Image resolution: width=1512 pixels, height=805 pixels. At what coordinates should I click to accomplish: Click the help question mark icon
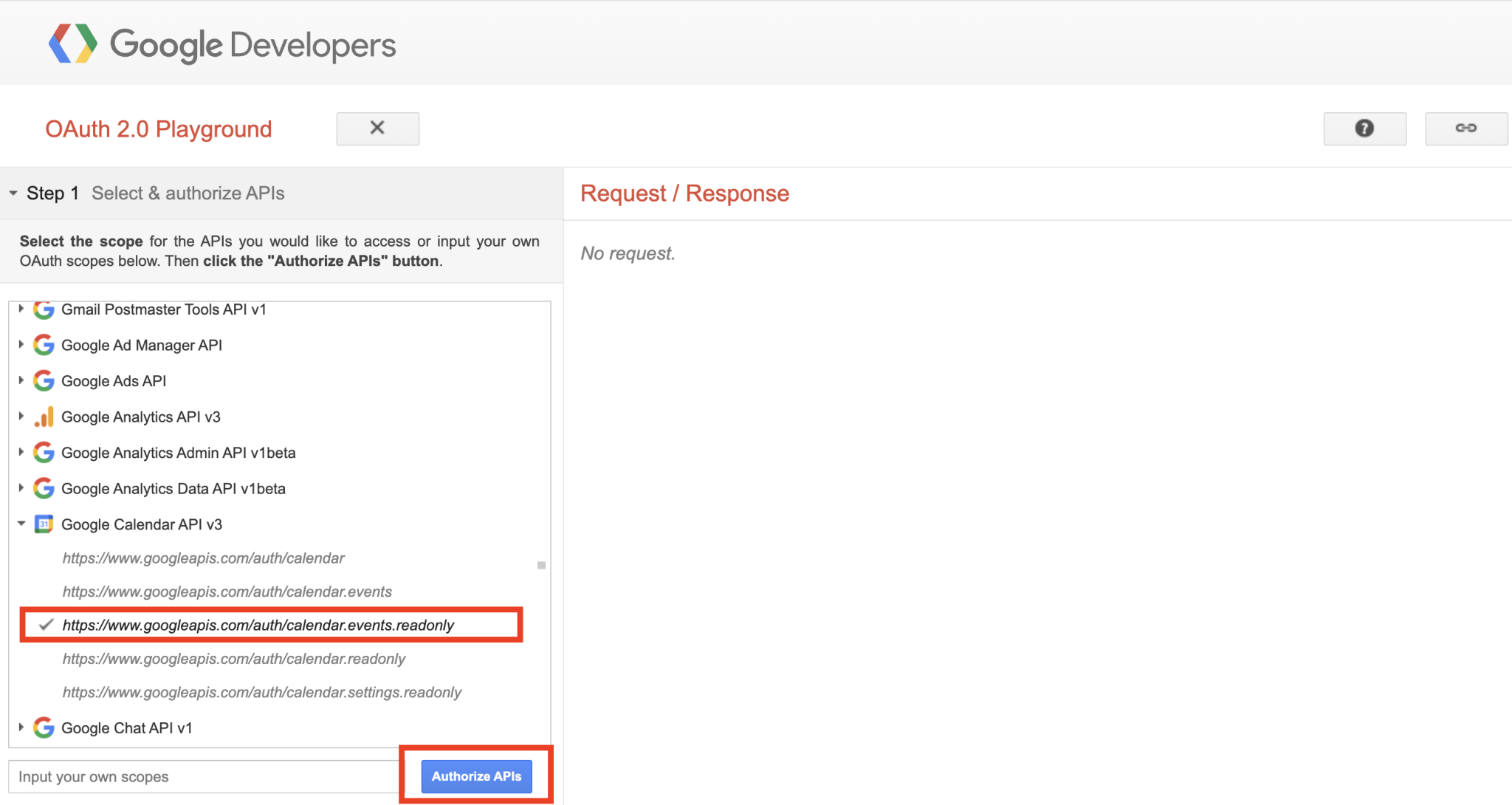[1364, 129]
